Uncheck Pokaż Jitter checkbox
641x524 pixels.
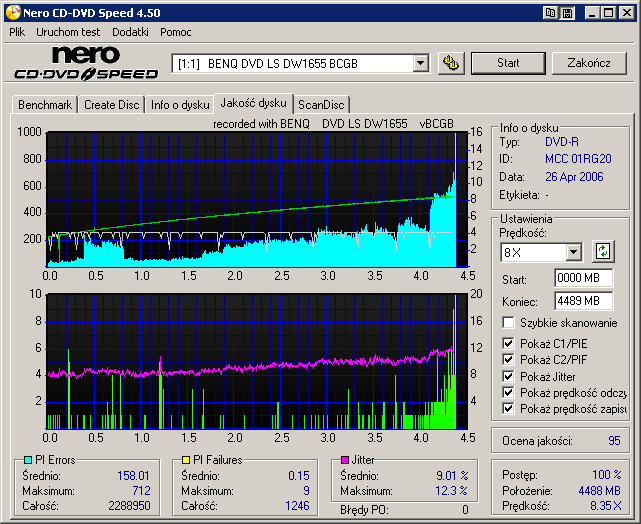509,376
